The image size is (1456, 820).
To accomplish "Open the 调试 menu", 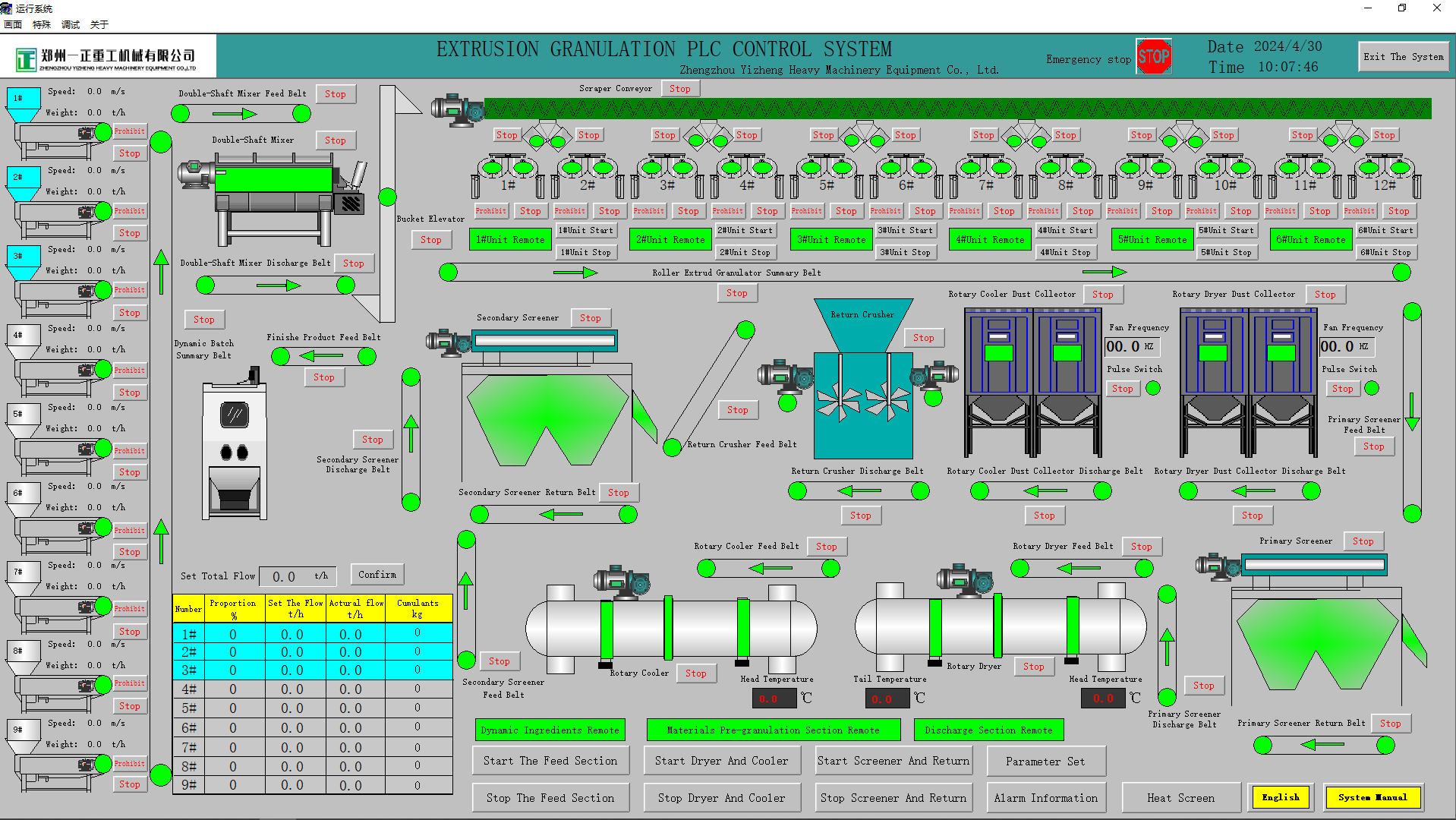I will [71, 24].
